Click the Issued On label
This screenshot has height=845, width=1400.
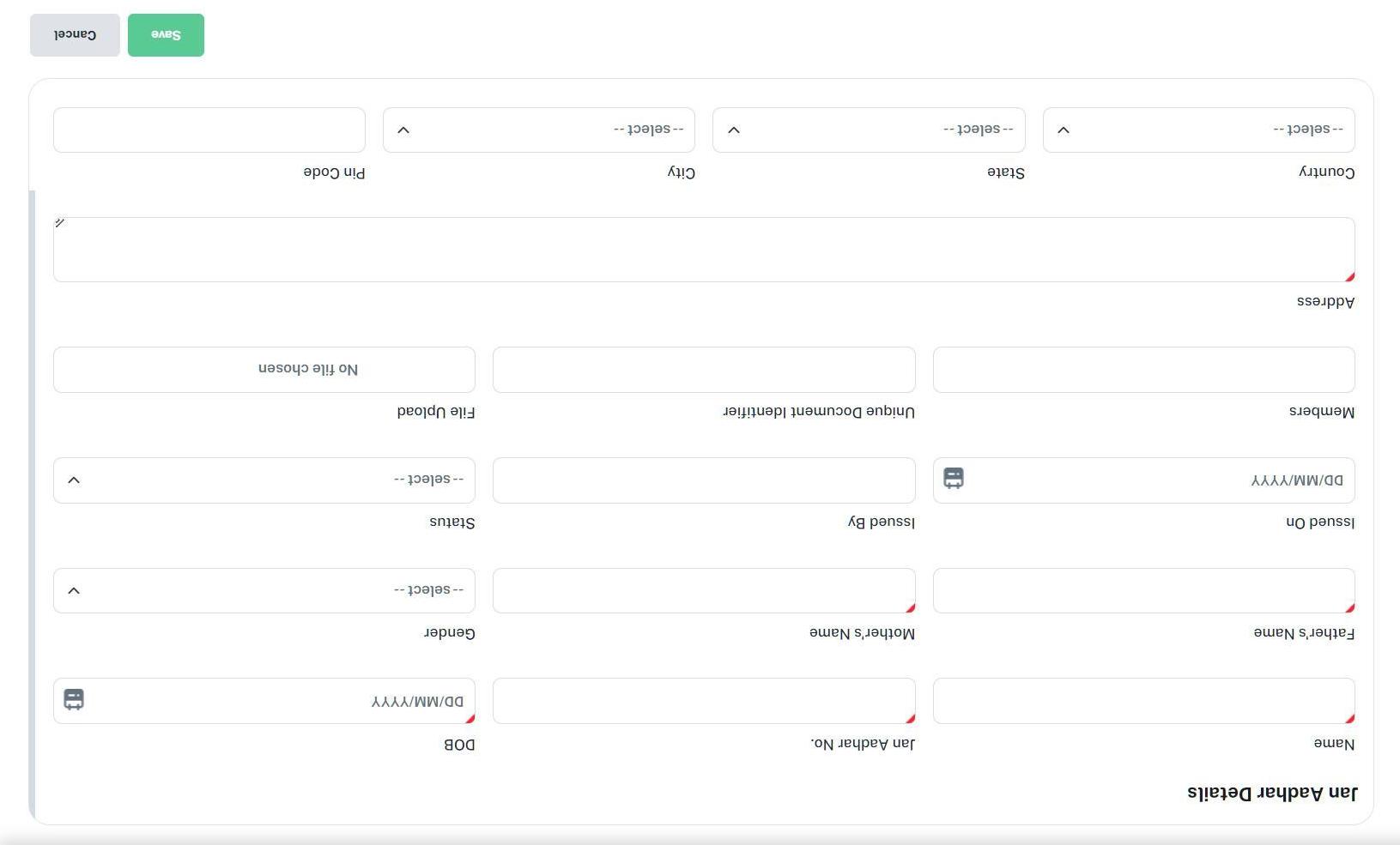pos(1320,522)
